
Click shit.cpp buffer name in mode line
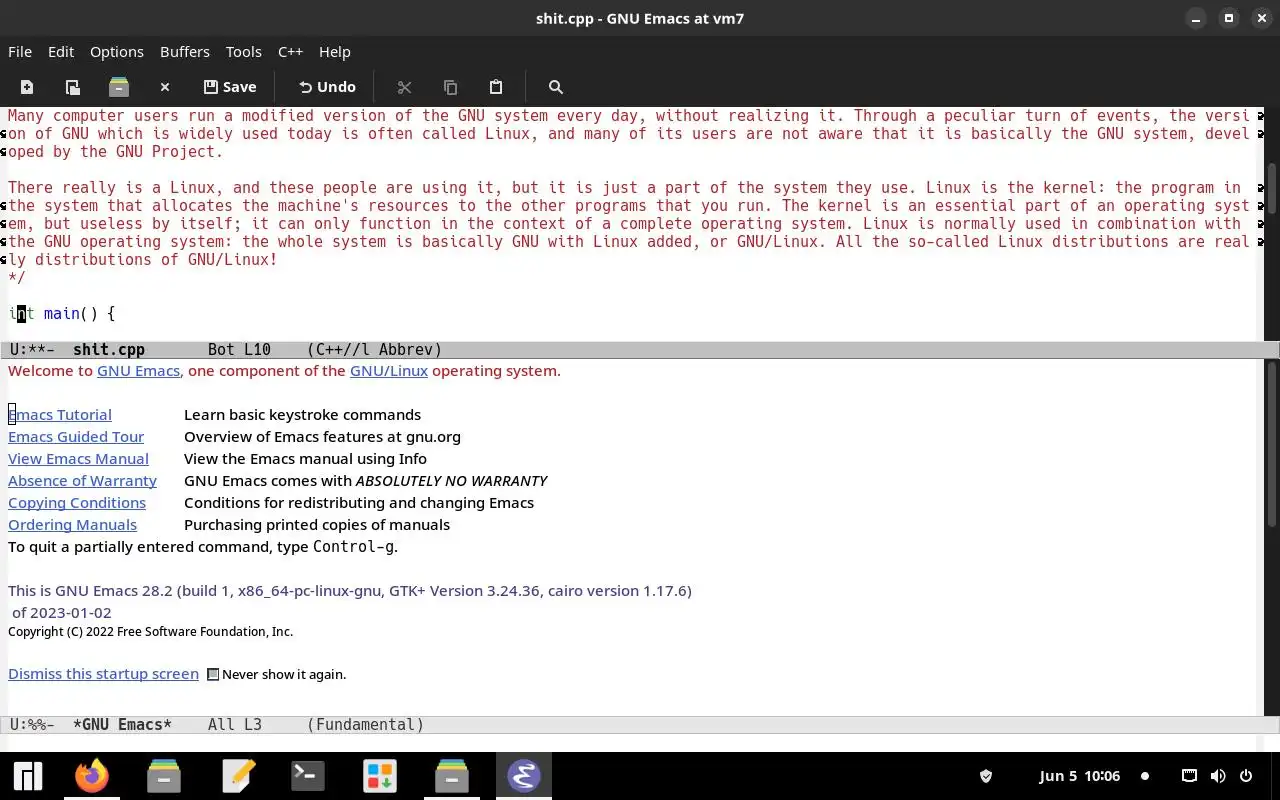click(109, 350)
